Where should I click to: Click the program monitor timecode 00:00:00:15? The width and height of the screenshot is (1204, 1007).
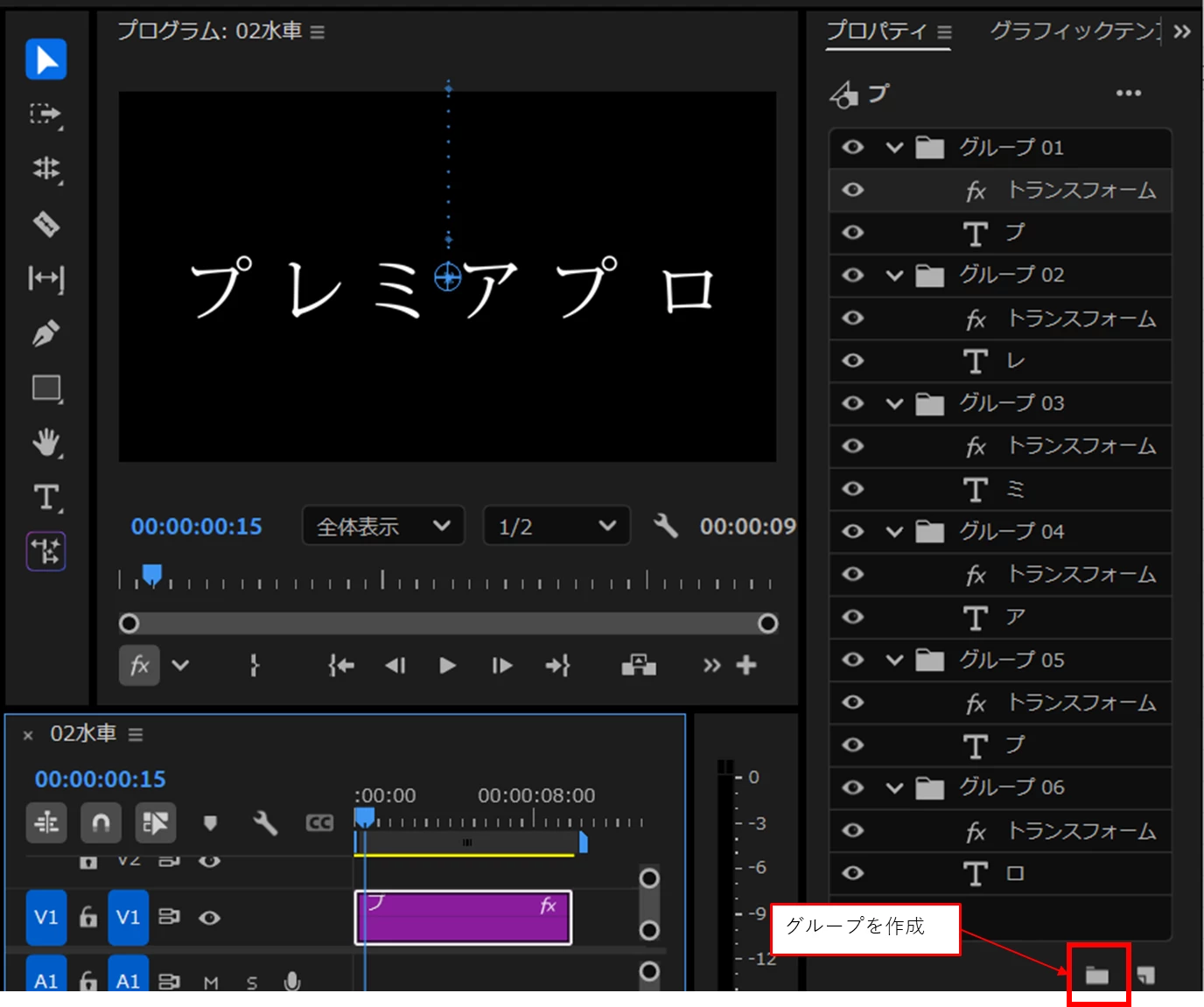(196, 527)
